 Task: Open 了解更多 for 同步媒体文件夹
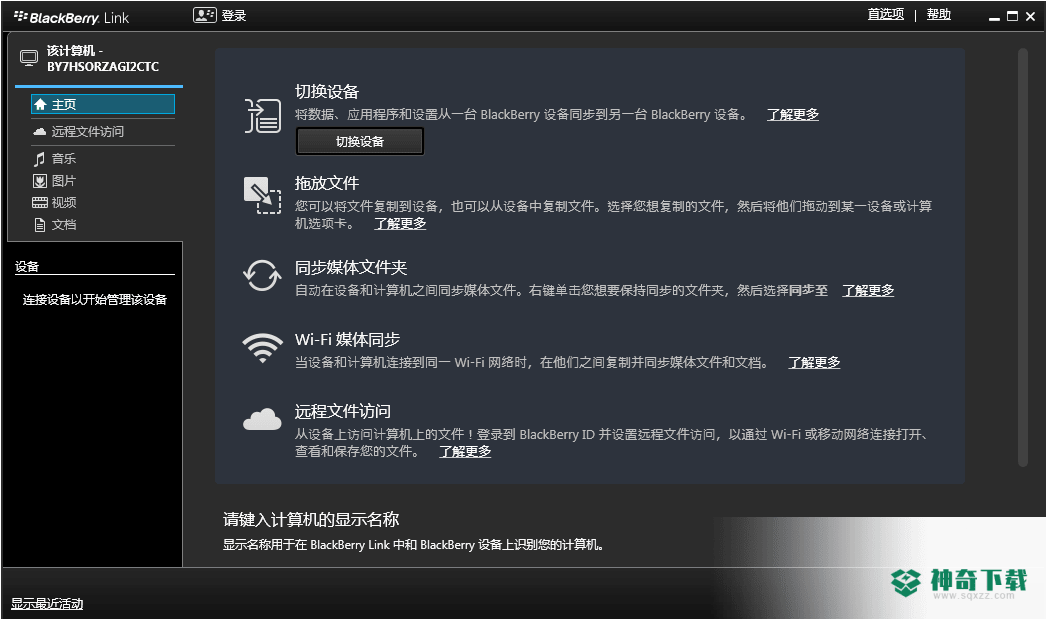[868, 290]
